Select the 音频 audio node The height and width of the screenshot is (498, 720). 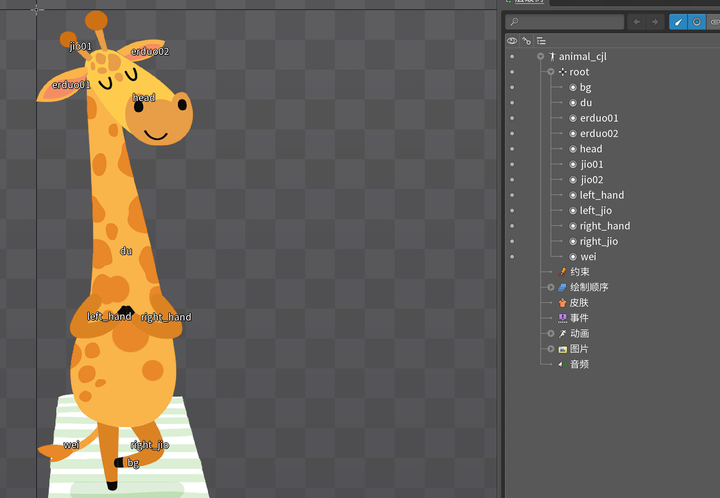point(579,364)
